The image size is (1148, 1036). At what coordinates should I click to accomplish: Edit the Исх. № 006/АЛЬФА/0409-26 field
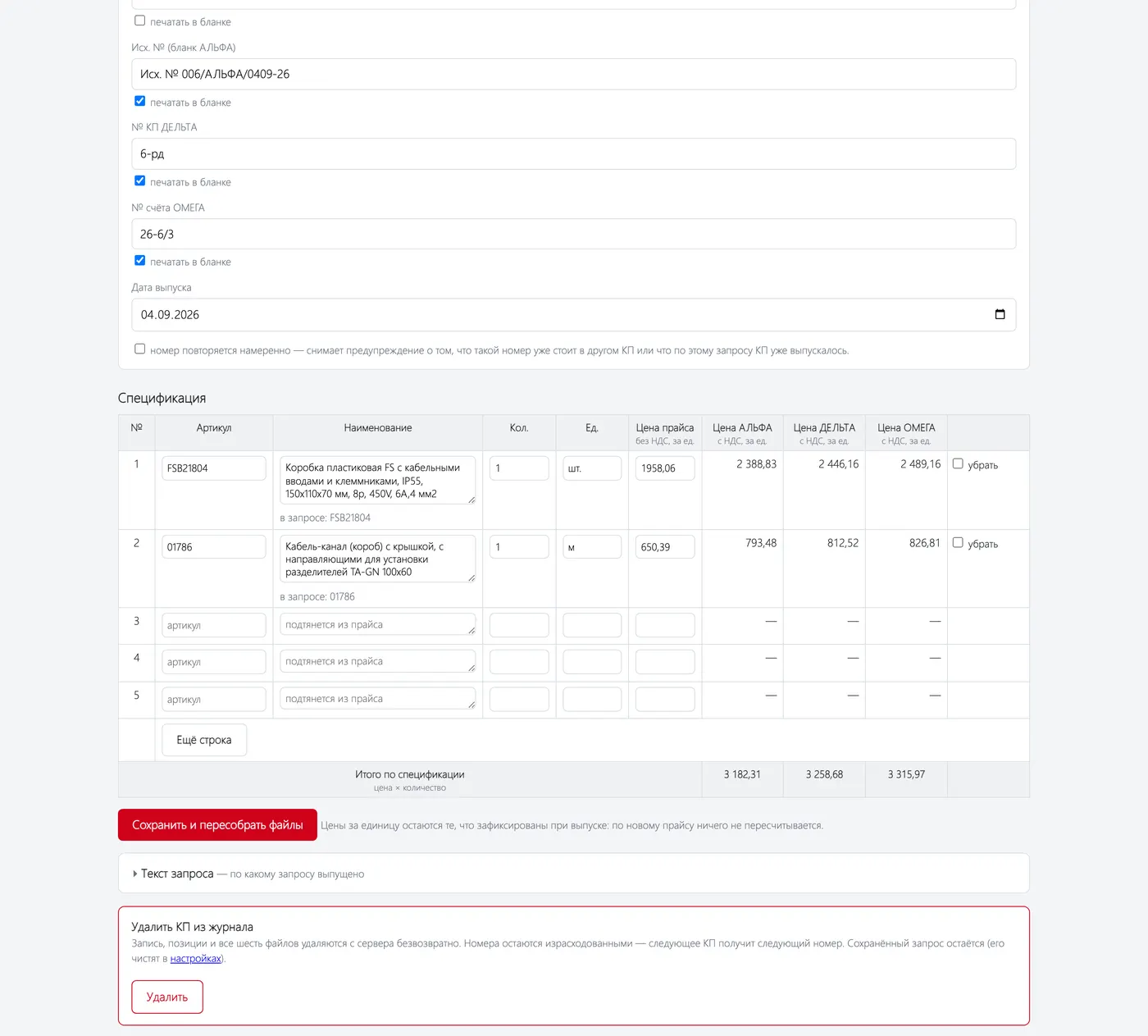pos(574,74)
